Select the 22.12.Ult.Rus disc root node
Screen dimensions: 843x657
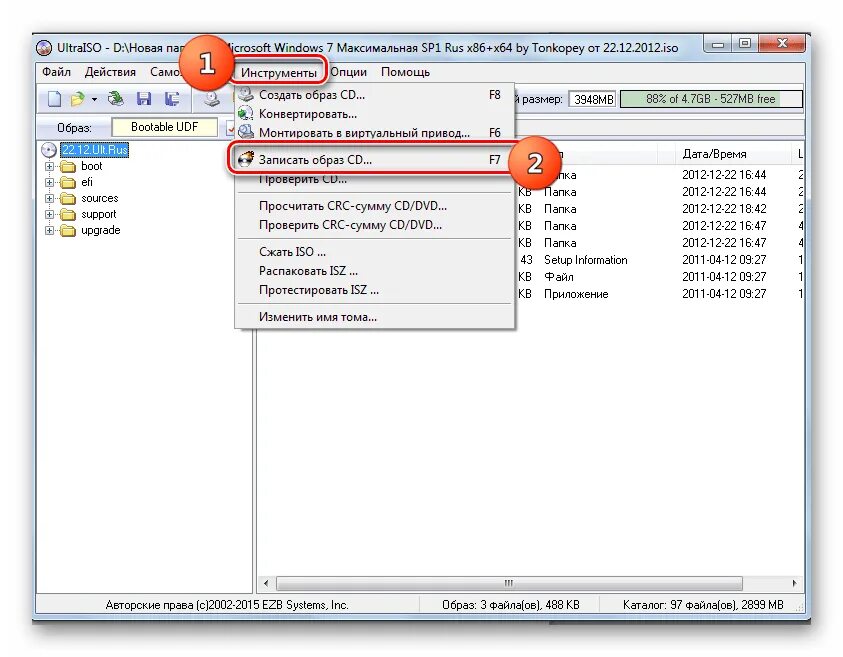pyautogui.click(x=94, y=149)
